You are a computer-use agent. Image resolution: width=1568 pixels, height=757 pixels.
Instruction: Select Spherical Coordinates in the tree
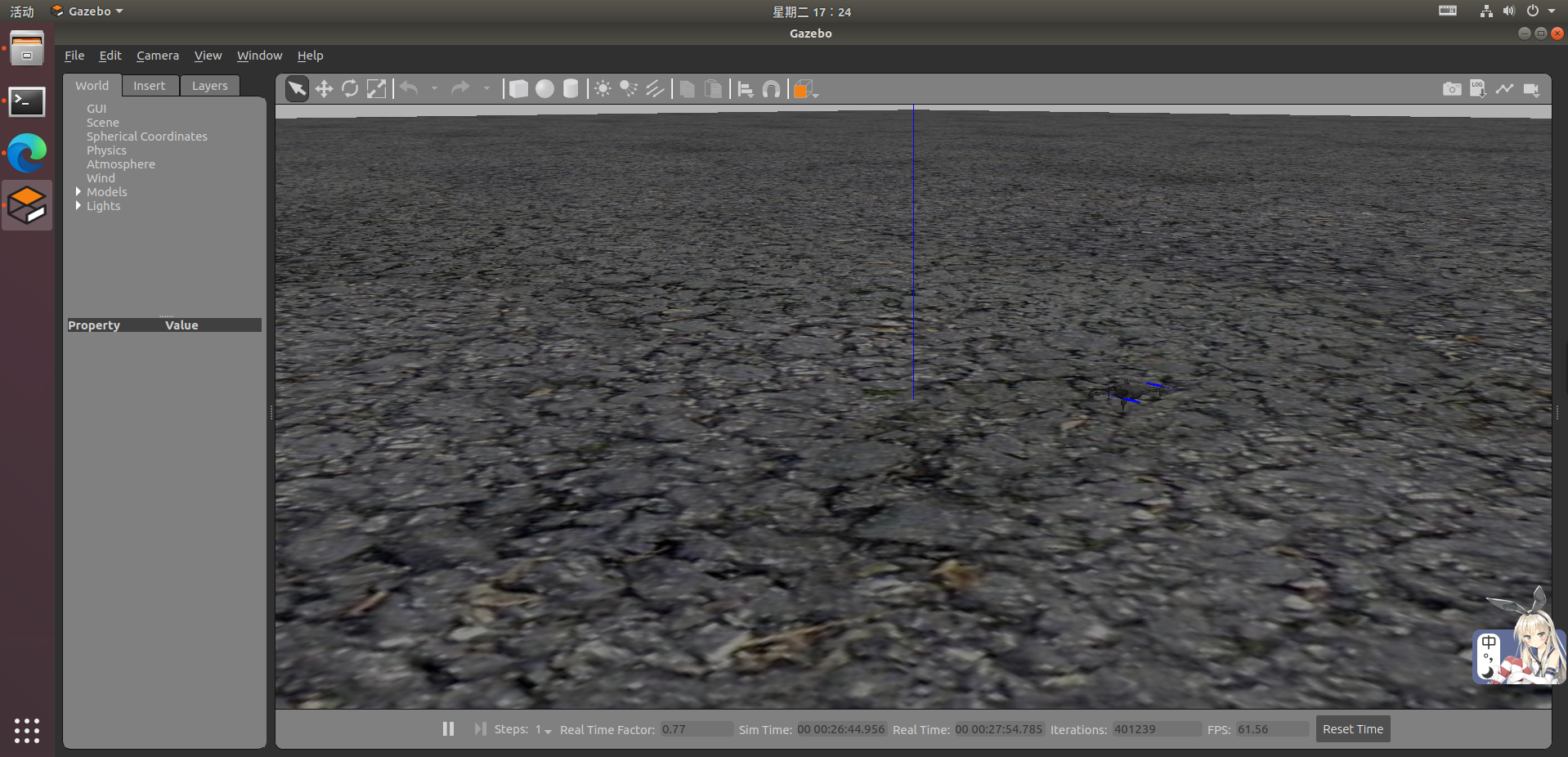[x=147, y=137]
